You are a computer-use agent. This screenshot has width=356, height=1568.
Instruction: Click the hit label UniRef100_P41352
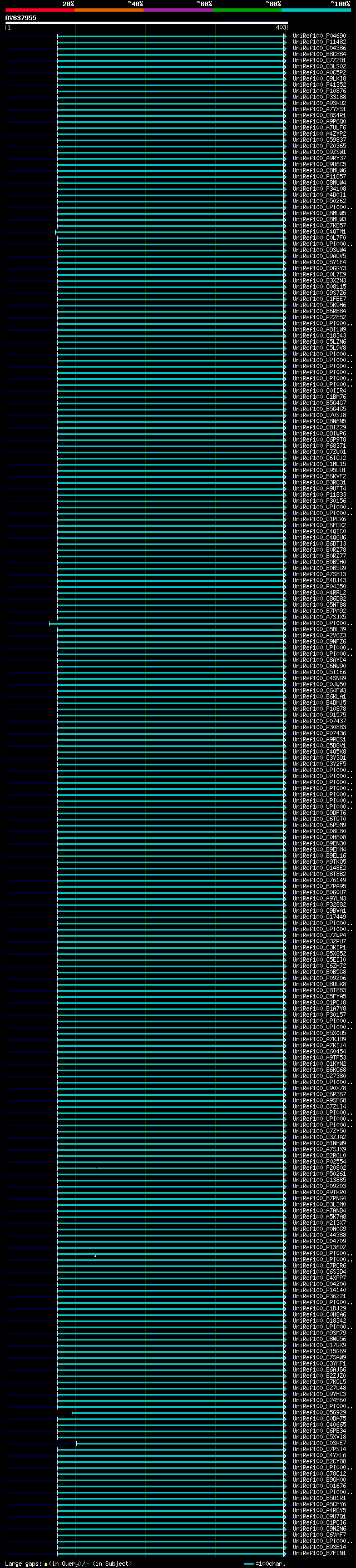(319, 85)
